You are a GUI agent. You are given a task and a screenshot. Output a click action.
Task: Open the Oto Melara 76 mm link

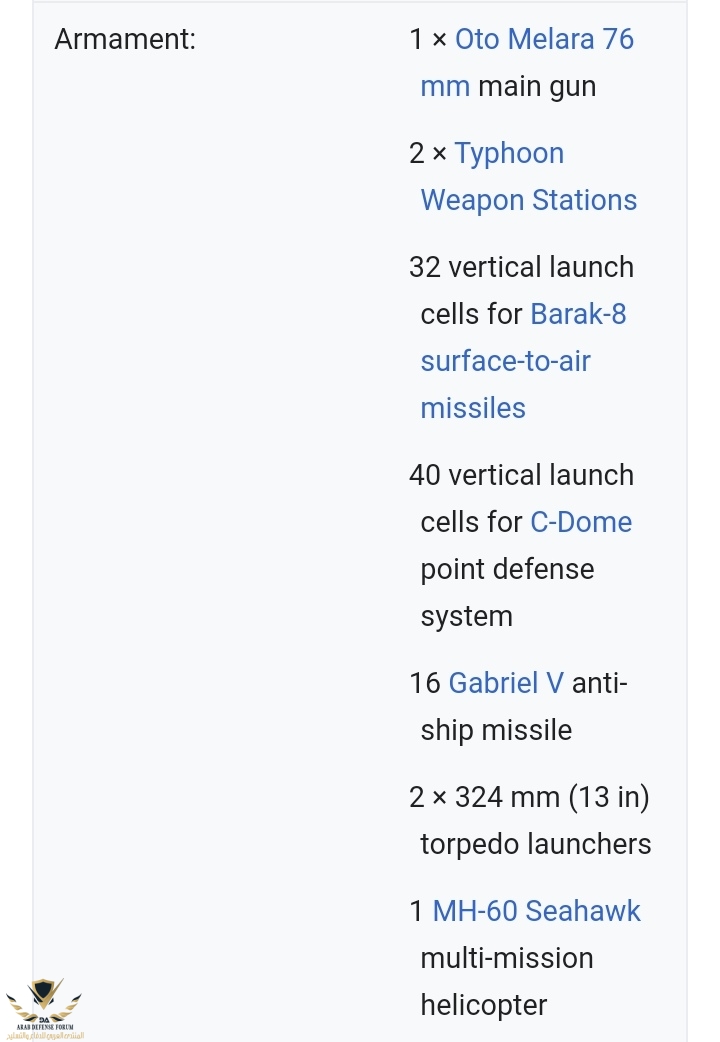point(544,40)
